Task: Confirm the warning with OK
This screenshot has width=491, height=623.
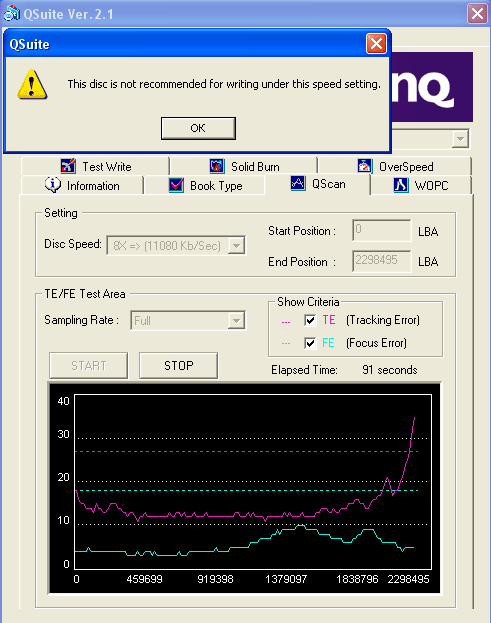Action: pyautogui.click(x=198, y=128)
